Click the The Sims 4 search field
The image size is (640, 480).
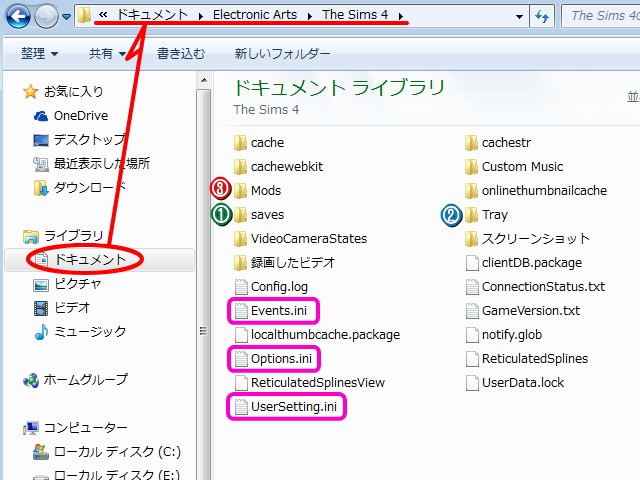click(600, 16)
